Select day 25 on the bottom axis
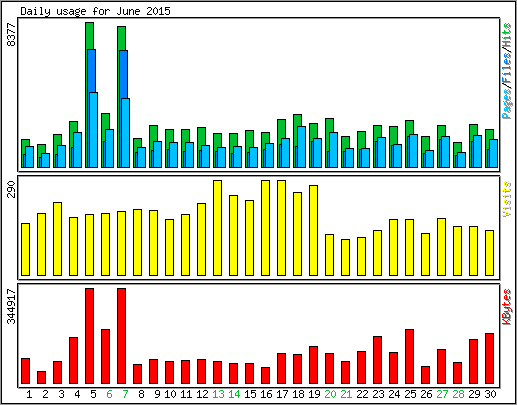Screen dimensions: 517x405 pyautogui.click(x=410, y=394)
